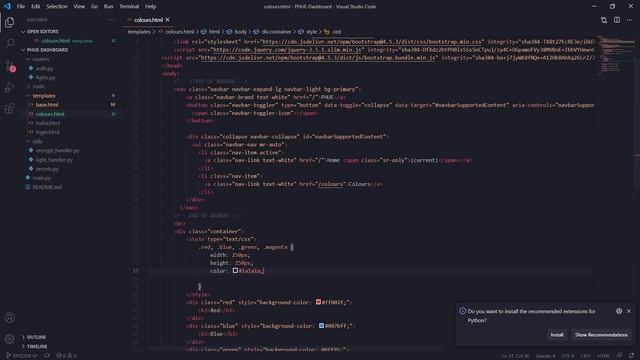Screen dimensions: 640x360
Task: Open the Edit menu
Action: tap(36, 7)
